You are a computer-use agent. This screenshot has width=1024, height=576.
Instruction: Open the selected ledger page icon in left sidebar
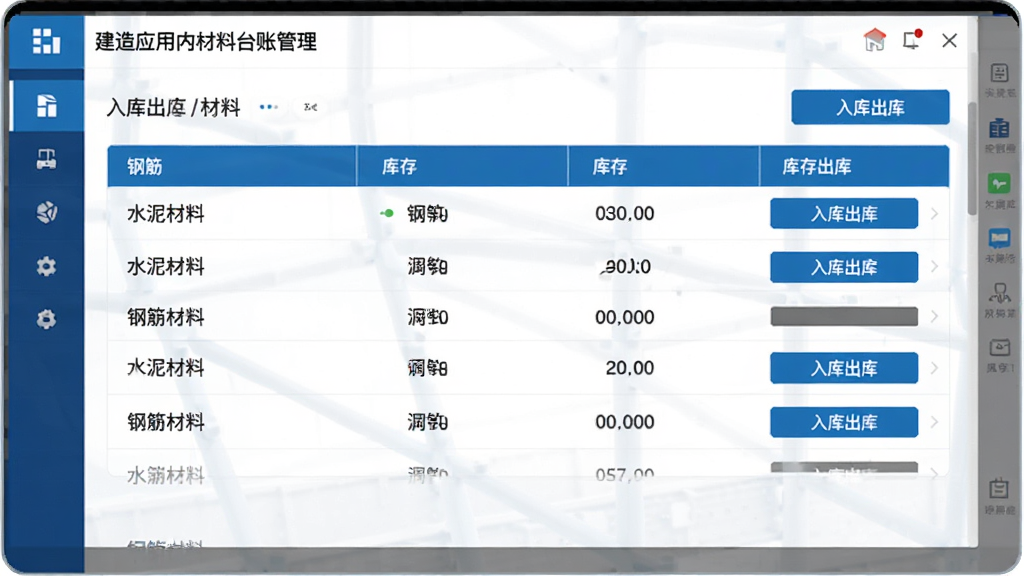click(46, 106)
